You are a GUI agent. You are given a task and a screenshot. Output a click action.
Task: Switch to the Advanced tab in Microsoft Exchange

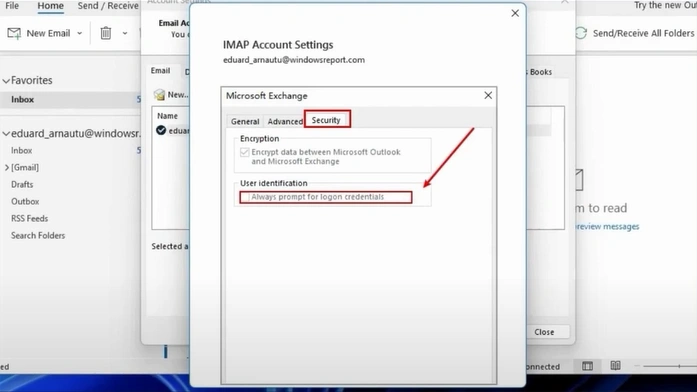[x=285, y=121]
